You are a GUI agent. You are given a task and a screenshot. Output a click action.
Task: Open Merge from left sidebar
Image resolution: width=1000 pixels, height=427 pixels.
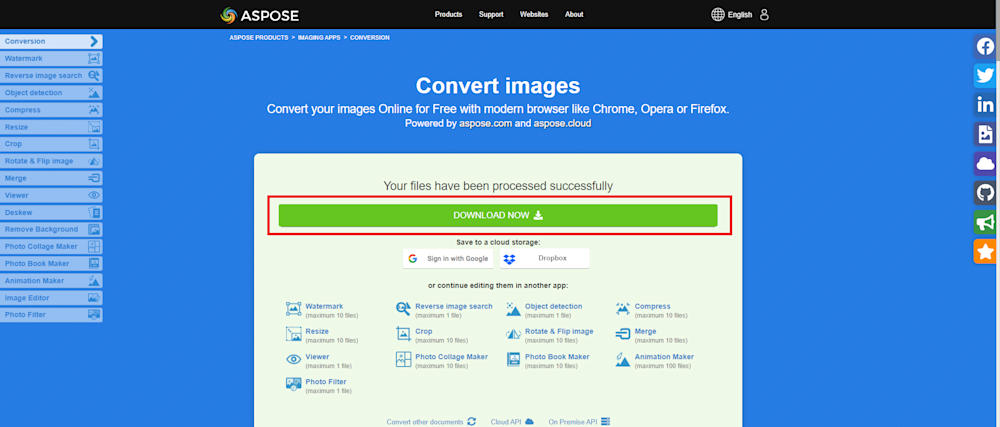pyautogui.click(x=51, y=178)
